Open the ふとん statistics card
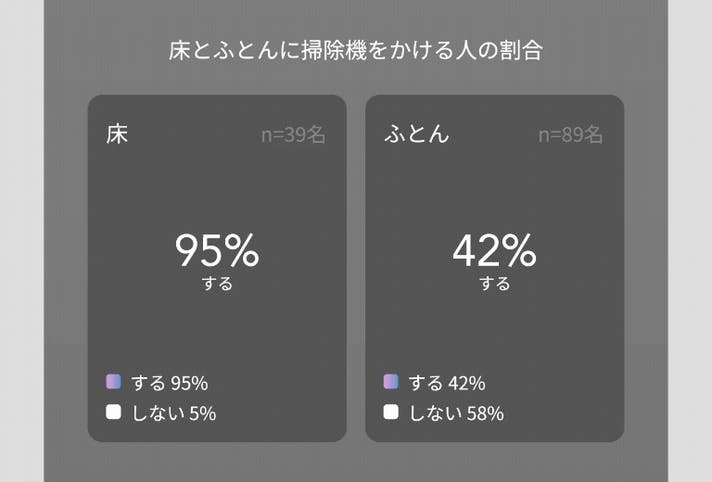Image resolution: width=712 pixels, height=482 pixels. 494,268
